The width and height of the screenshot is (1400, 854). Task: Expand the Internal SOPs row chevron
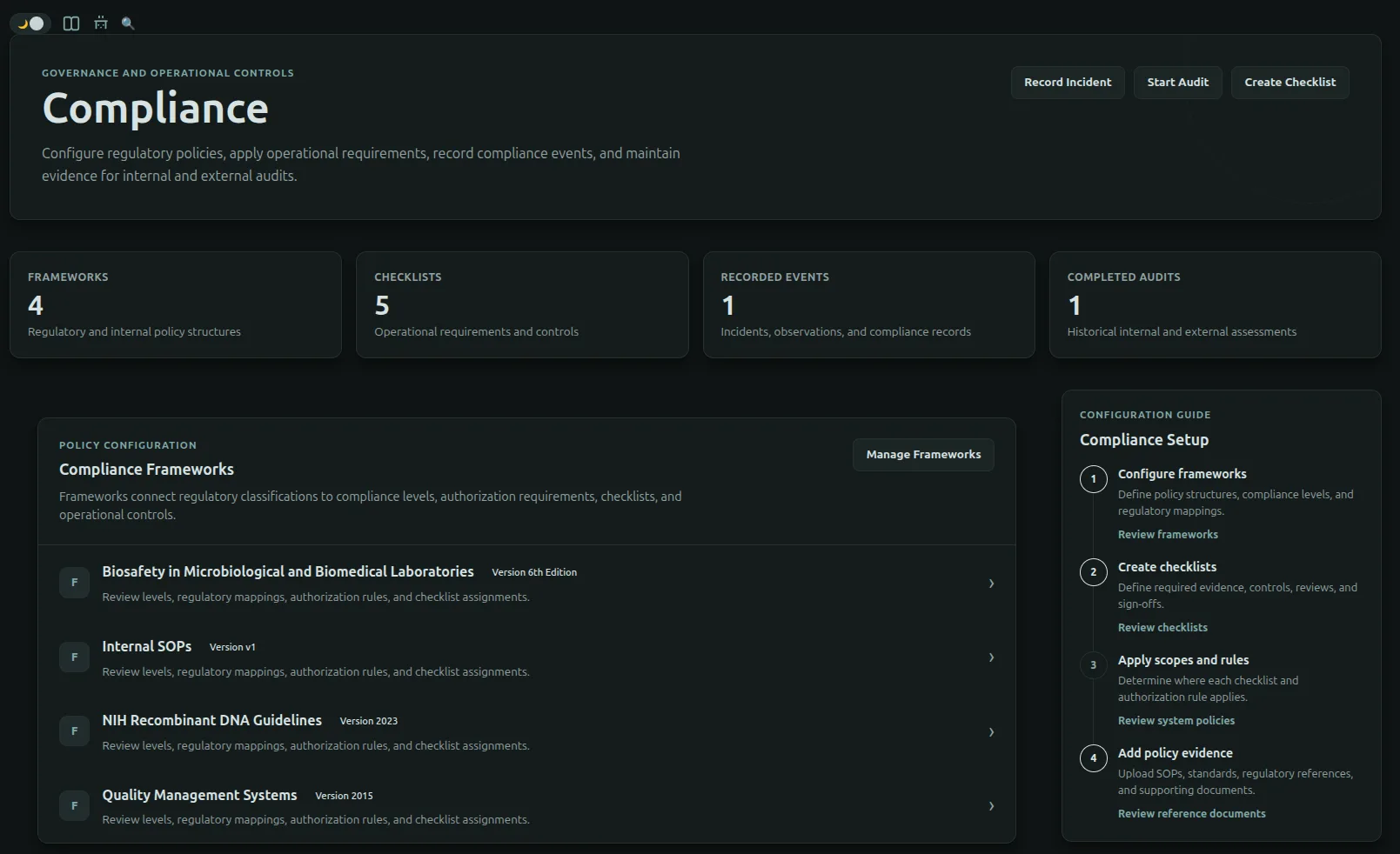point(991,657)
